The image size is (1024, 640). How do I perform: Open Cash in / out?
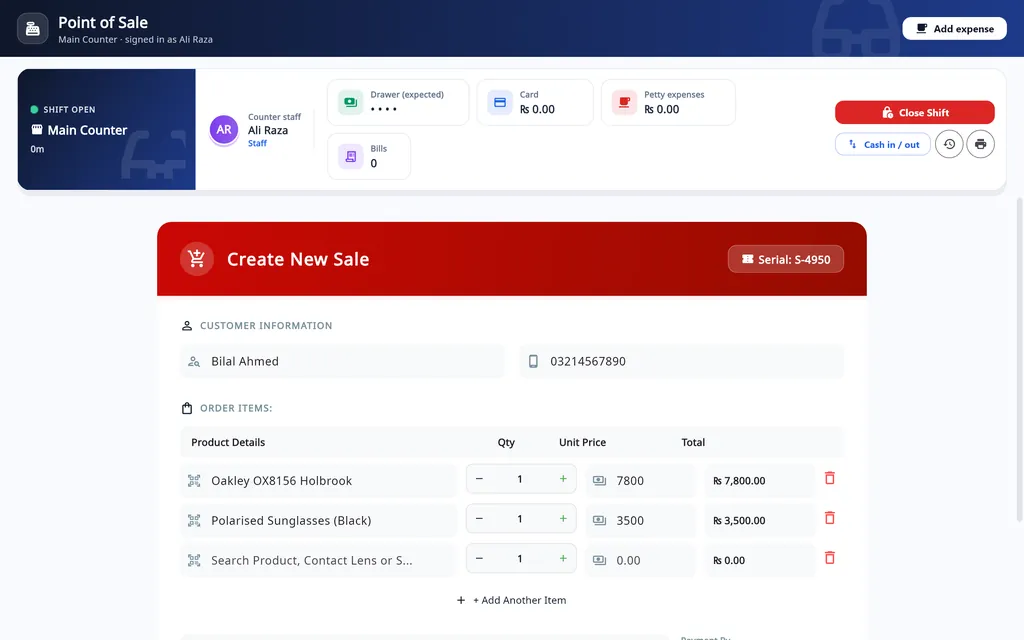click(882, 144)
